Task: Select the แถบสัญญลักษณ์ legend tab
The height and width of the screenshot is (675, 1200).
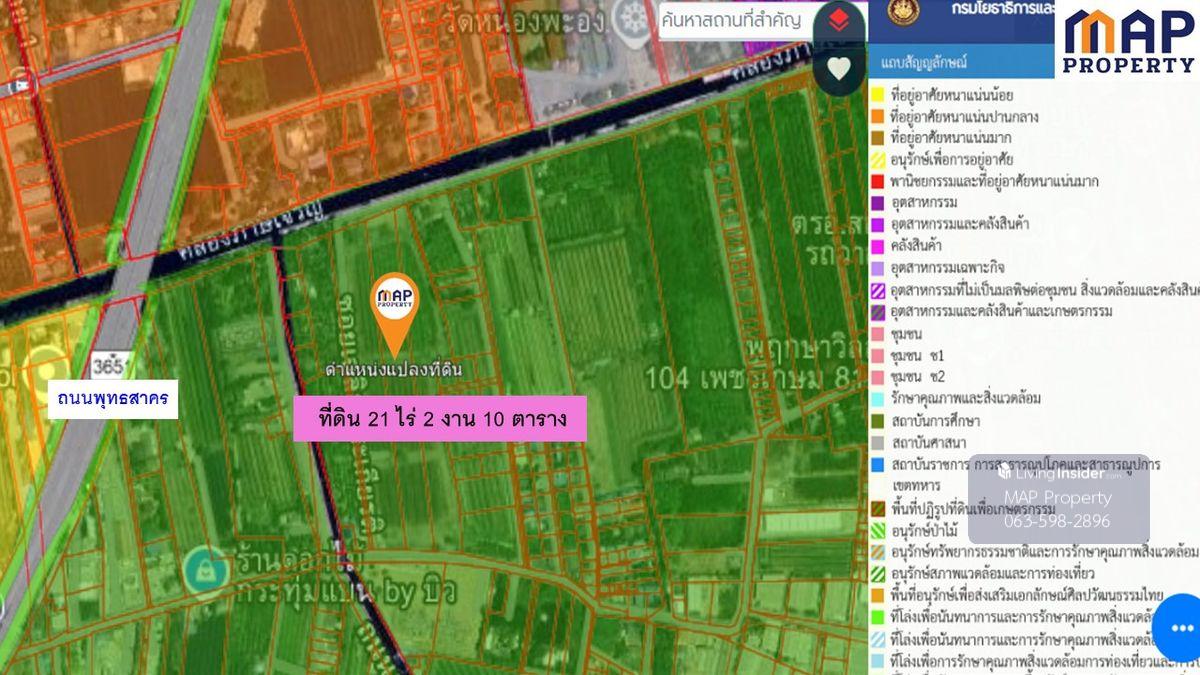Action: click(924, 62)
